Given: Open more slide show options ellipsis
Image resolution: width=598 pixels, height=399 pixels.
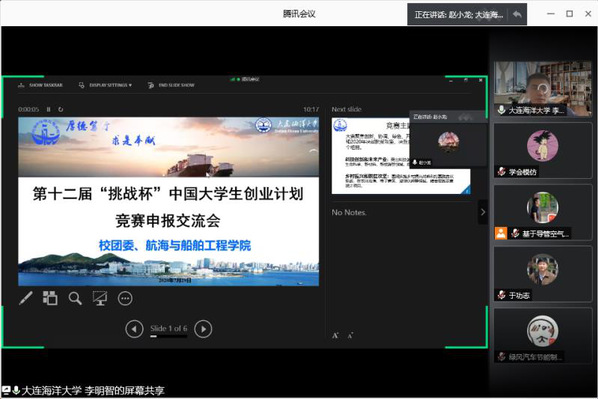Looking at the screenshot, I should 125,298.
